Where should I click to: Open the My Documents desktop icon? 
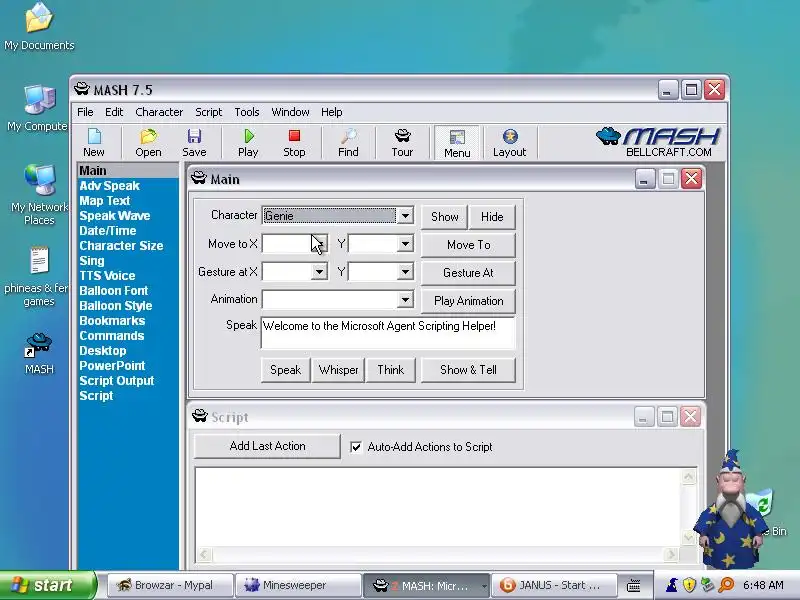(x=39, y=27)
